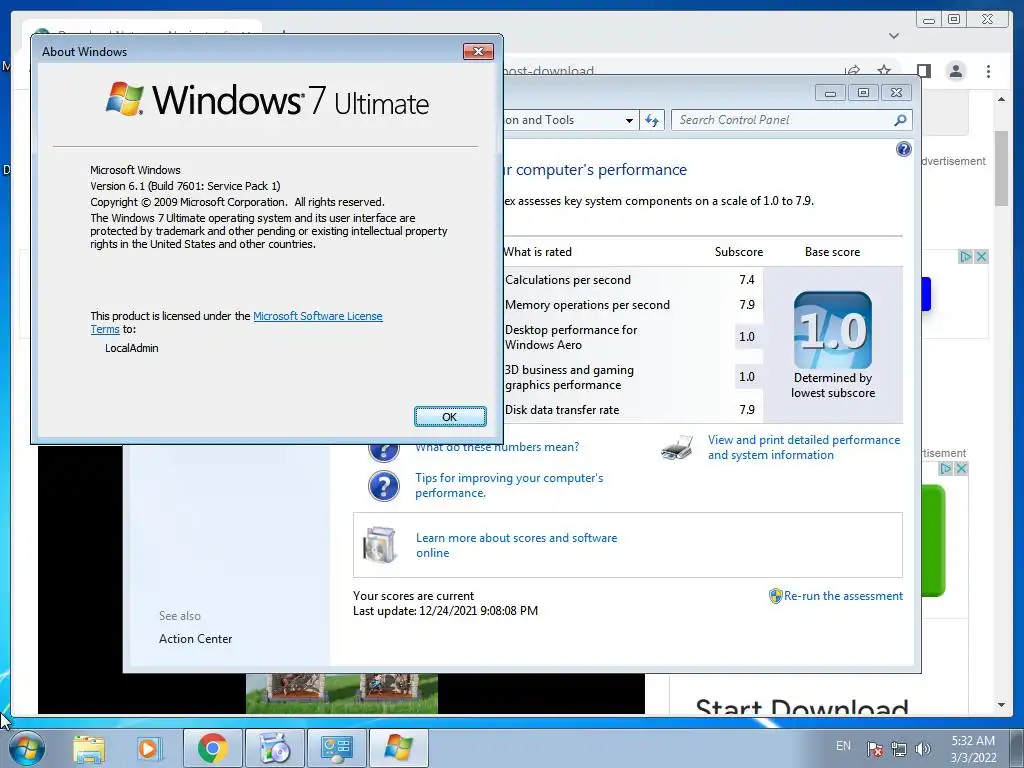The width and height of the screenshot is (1024, 768).
Task: Open Learn more about scores and software online
Action: (516, 545)
